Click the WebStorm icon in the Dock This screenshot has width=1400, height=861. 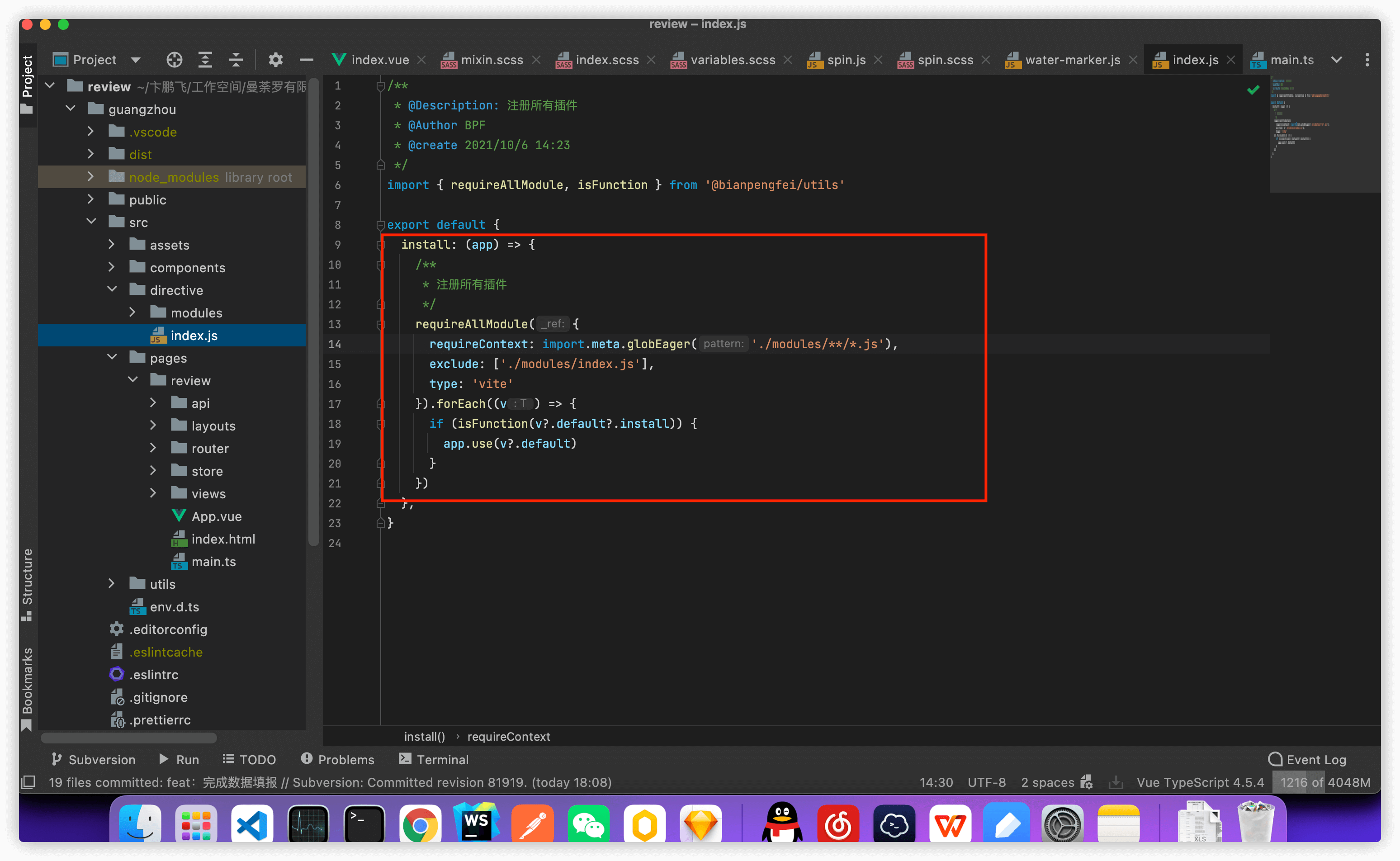point(476,823)
